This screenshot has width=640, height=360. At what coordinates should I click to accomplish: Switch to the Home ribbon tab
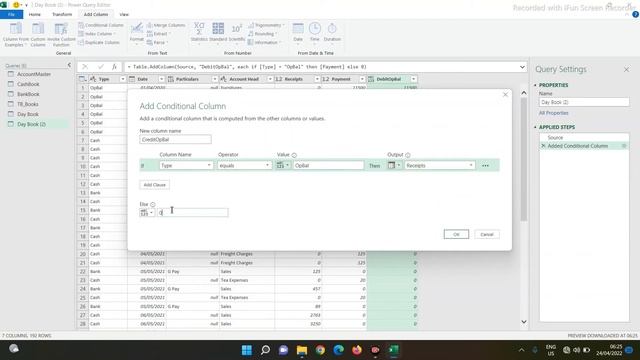click(x=35, y=14)
